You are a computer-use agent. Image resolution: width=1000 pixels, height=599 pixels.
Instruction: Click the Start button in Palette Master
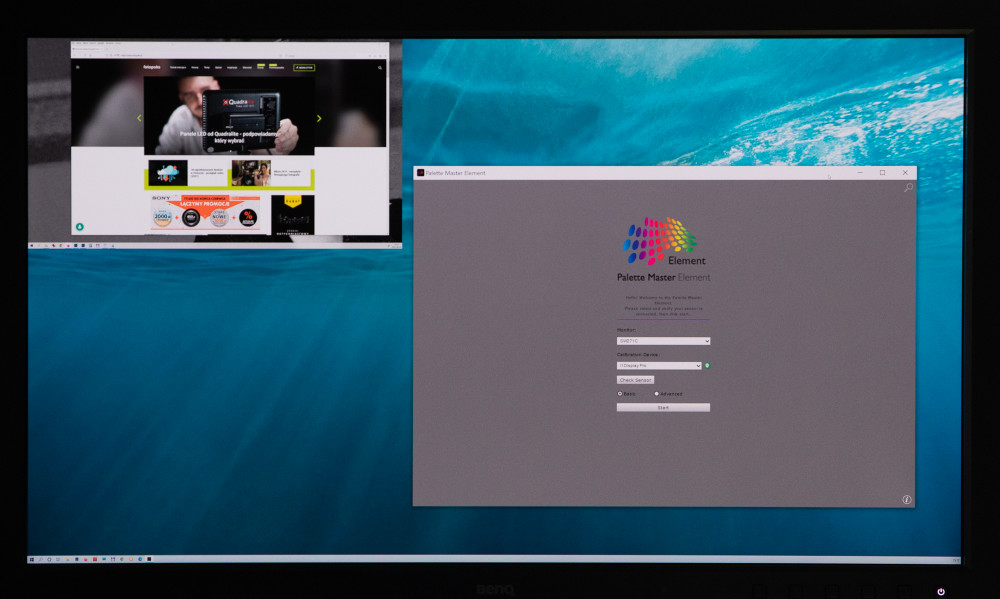tap(663, 408)
